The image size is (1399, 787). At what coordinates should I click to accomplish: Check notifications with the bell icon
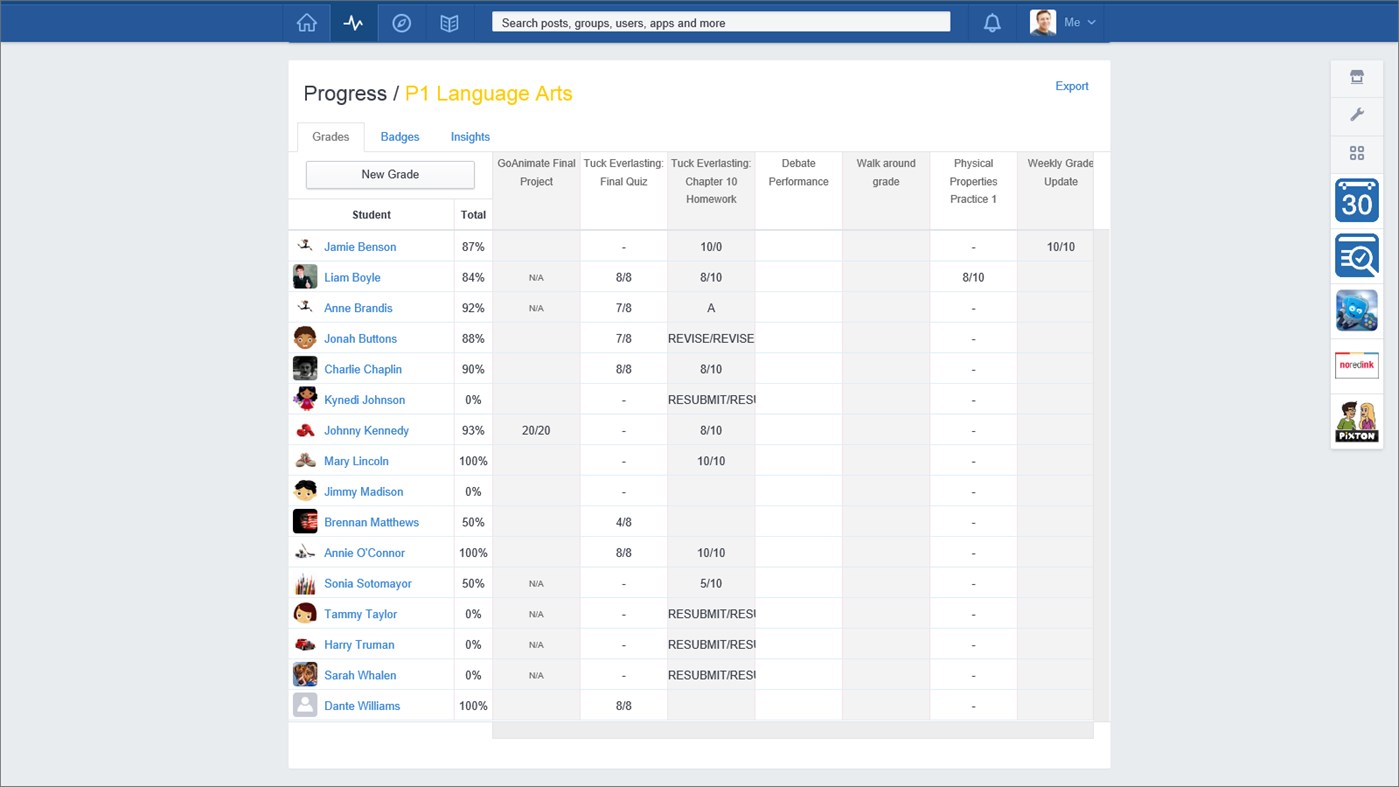tap(991, 22)
